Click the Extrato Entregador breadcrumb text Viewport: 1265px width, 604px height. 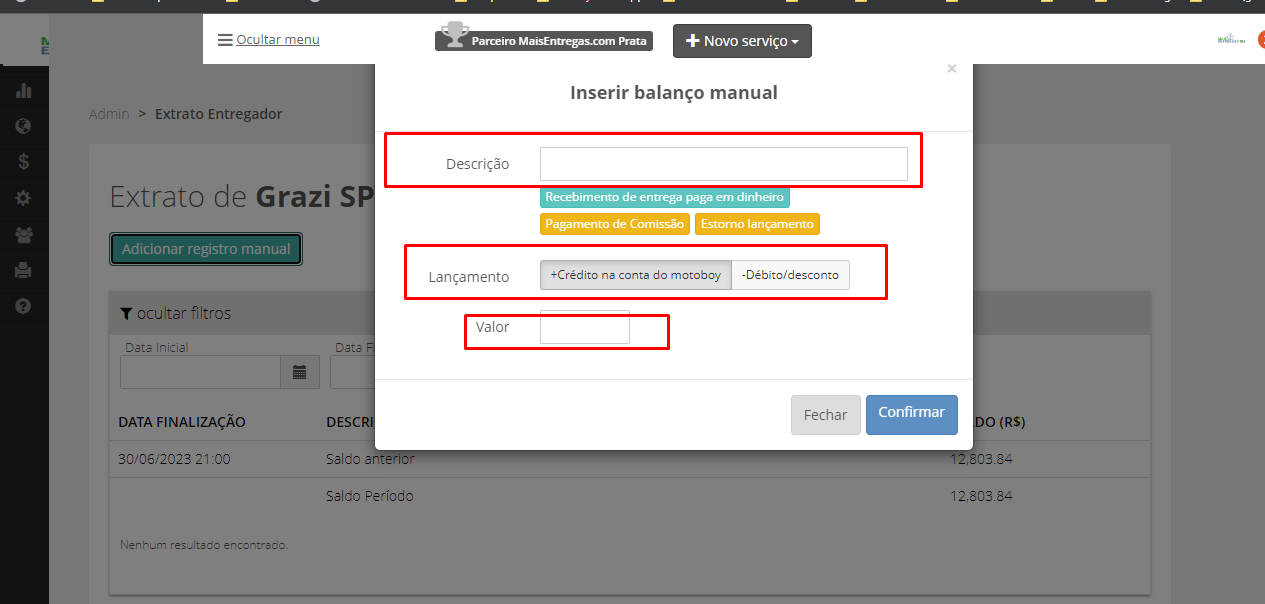click(x=218, y=114)
